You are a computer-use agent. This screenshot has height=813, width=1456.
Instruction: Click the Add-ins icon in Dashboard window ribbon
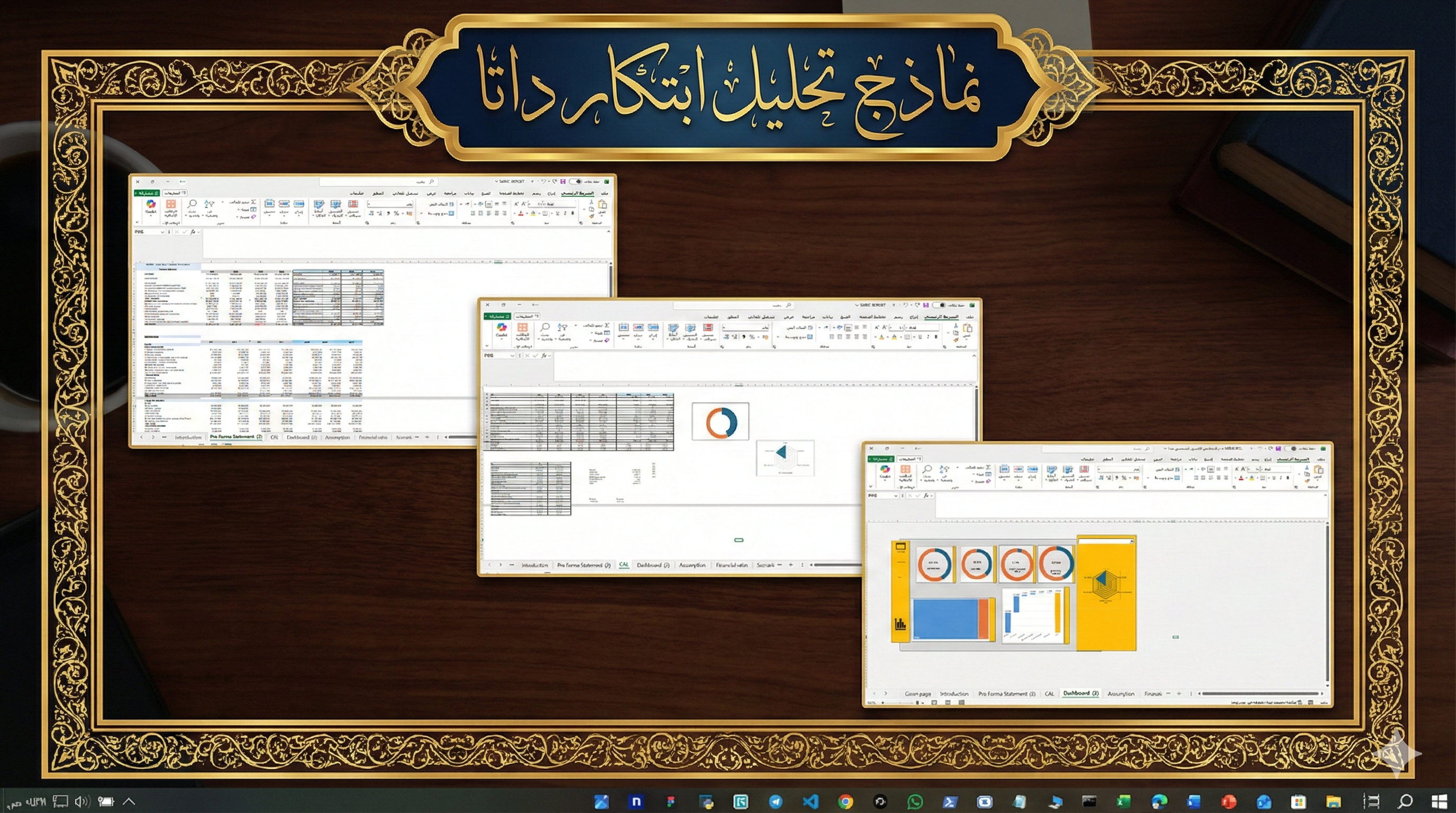coord(905,471)
